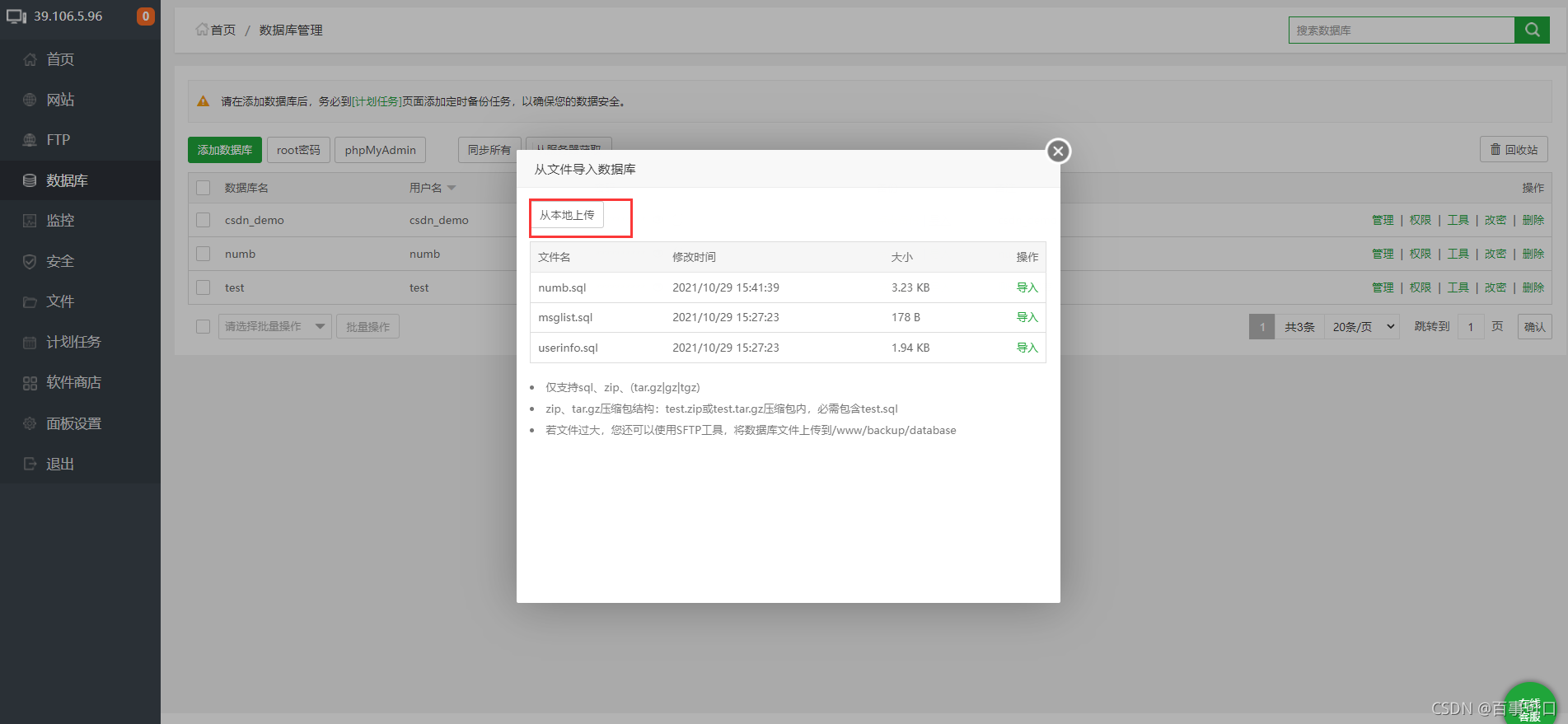This screenshot has width=1568, height=724.
Task: Click 从本地上传 upload button
Action: pyautogui.click(x=567, y=215)
